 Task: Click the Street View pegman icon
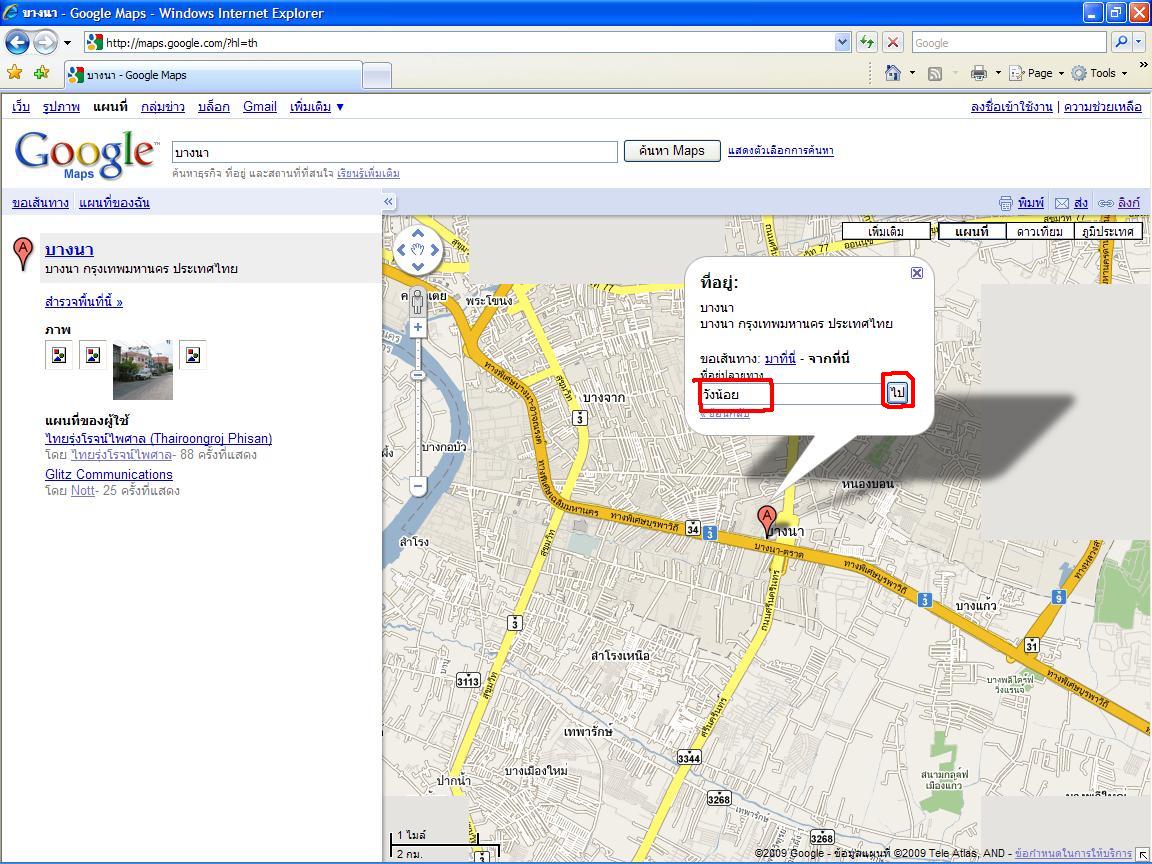(417, 300)
